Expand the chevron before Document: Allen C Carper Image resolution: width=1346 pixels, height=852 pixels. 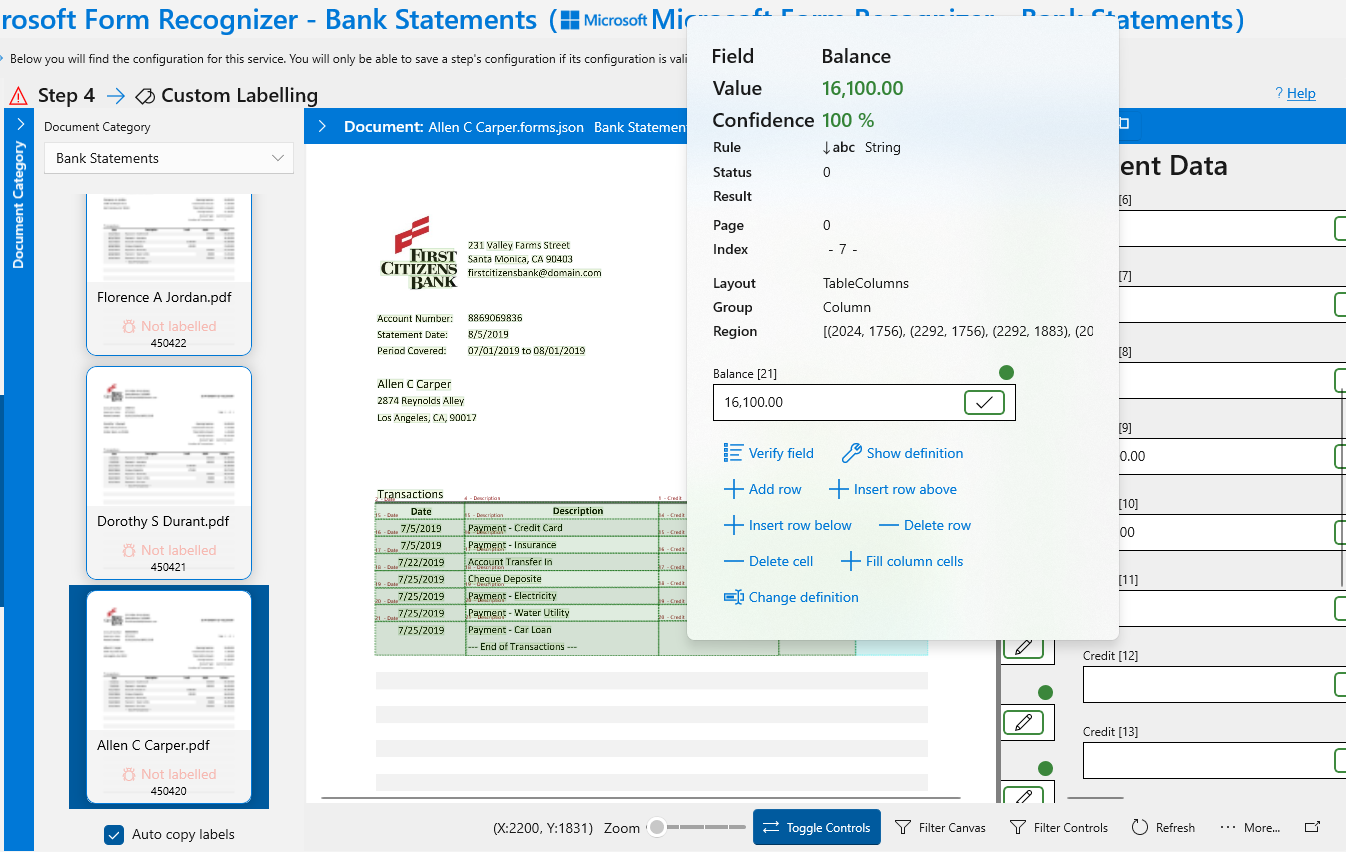click(322, 126)
